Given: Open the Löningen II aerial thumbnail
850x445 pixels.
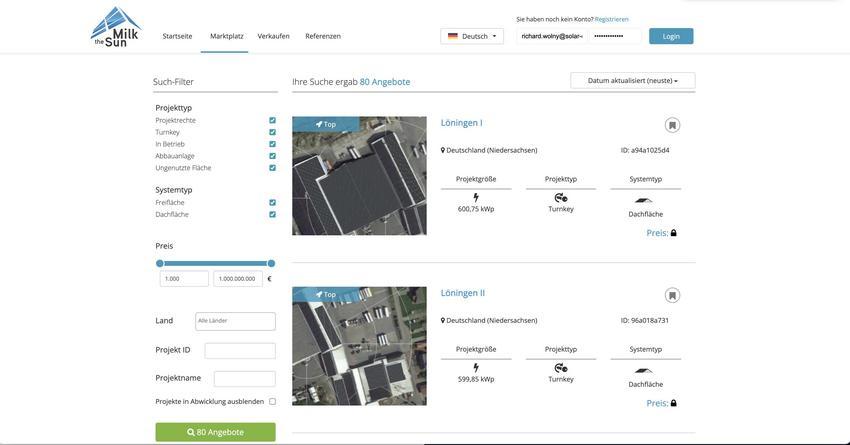Looking at the screenshot, I should tap(359, 346).
